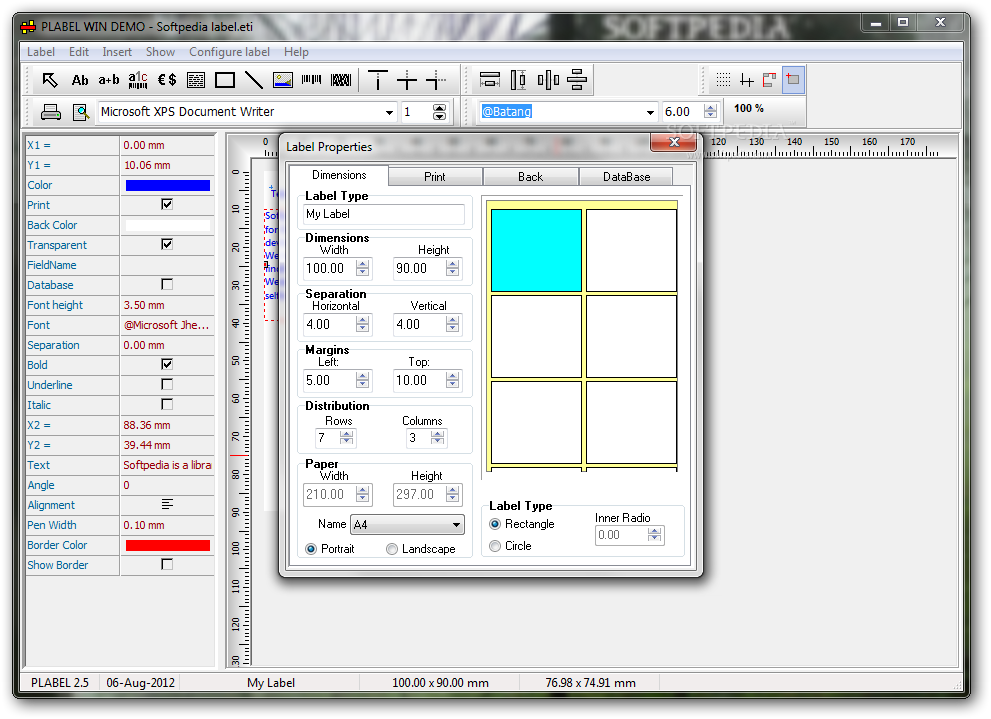
Task: Choose the a+b combined text tool
Action: click(109, 80)
